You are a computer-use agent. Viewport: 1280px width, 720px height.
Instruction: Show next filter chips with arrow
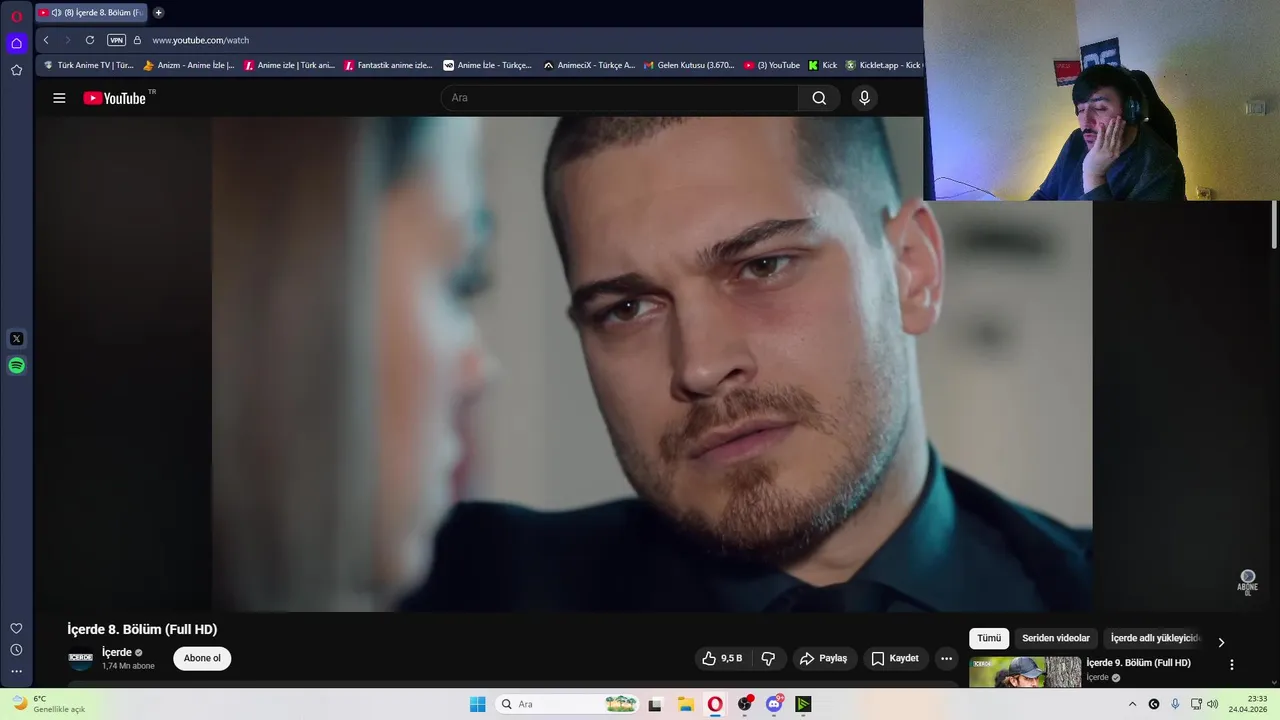1221,642
